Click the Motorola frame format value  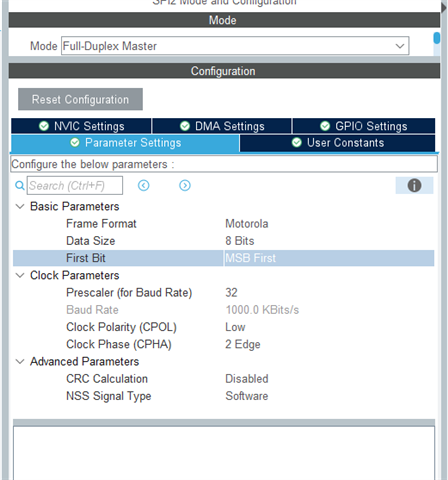coord(247,224)
